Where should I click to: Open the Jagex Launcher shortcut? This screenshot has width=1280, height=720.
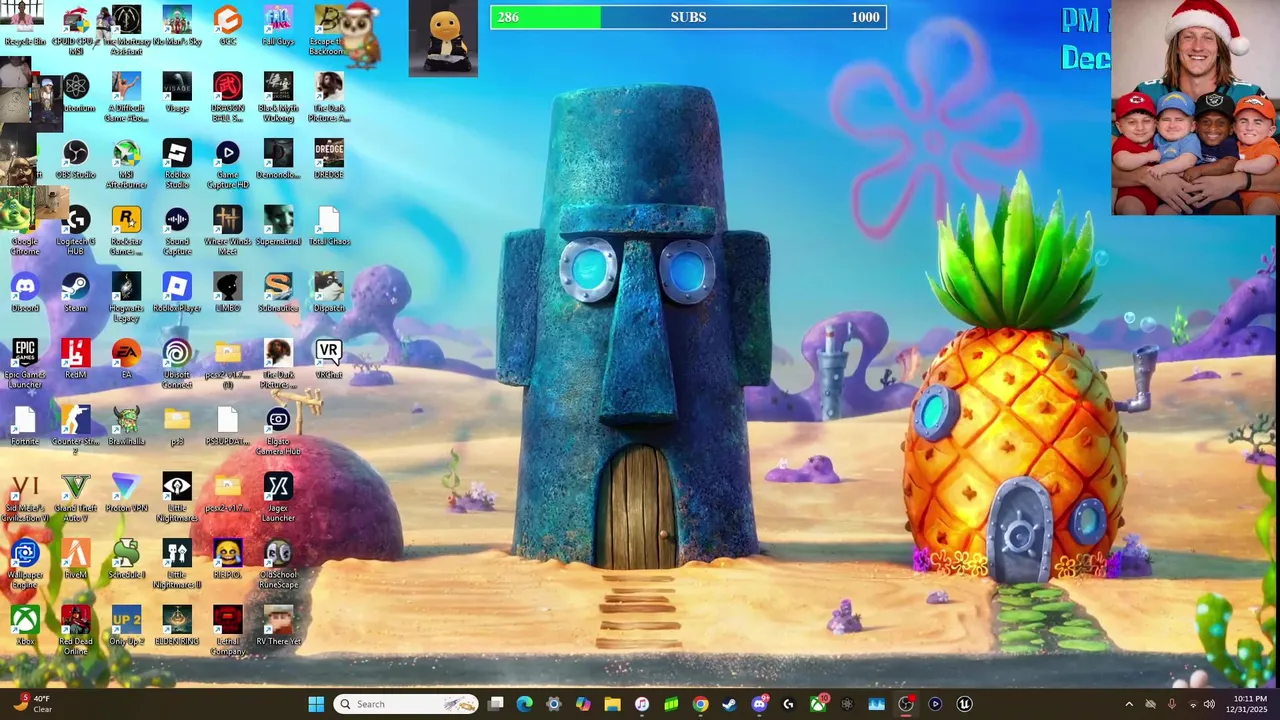point(278,499)
